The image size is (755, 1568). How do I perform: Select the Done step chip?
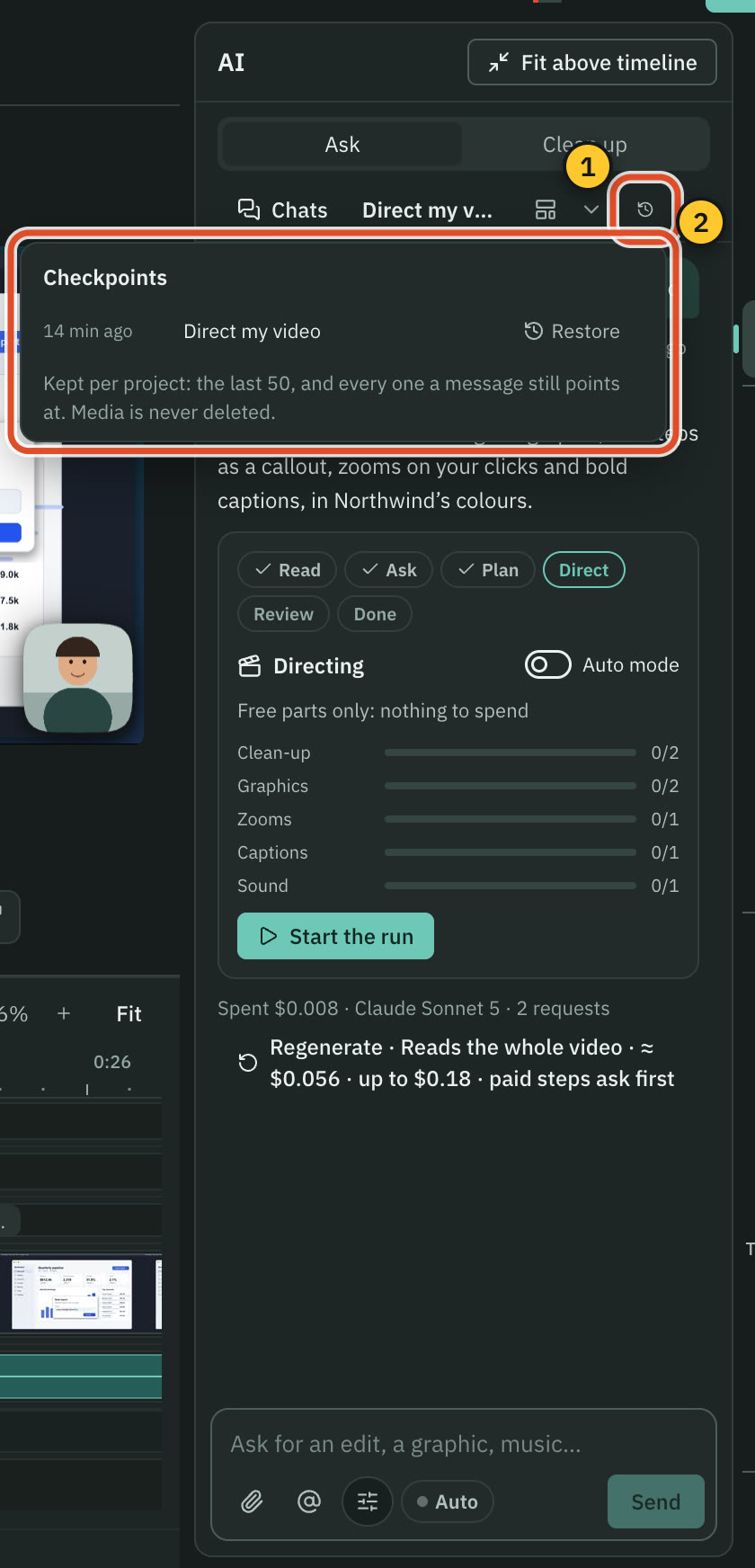tap(375, 614)
